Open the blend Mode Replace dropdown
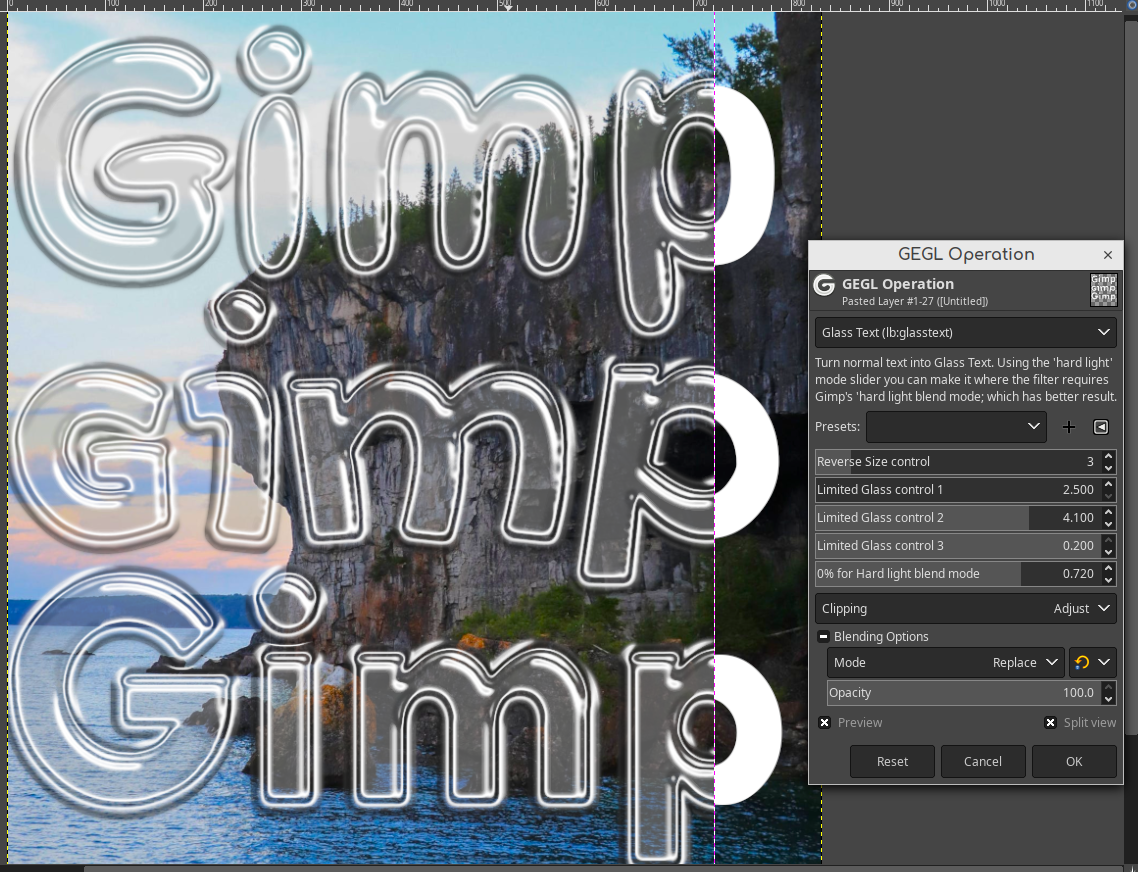Image resolution: width=1138 pixels, height=872 pixels. click(x=945, y=663)
